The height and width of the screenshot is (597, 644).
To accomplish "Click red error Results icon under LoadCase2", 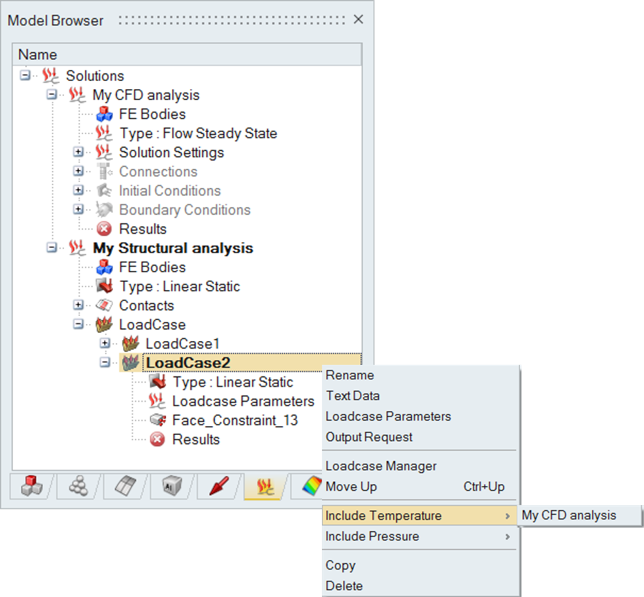I will click(157, 439).
